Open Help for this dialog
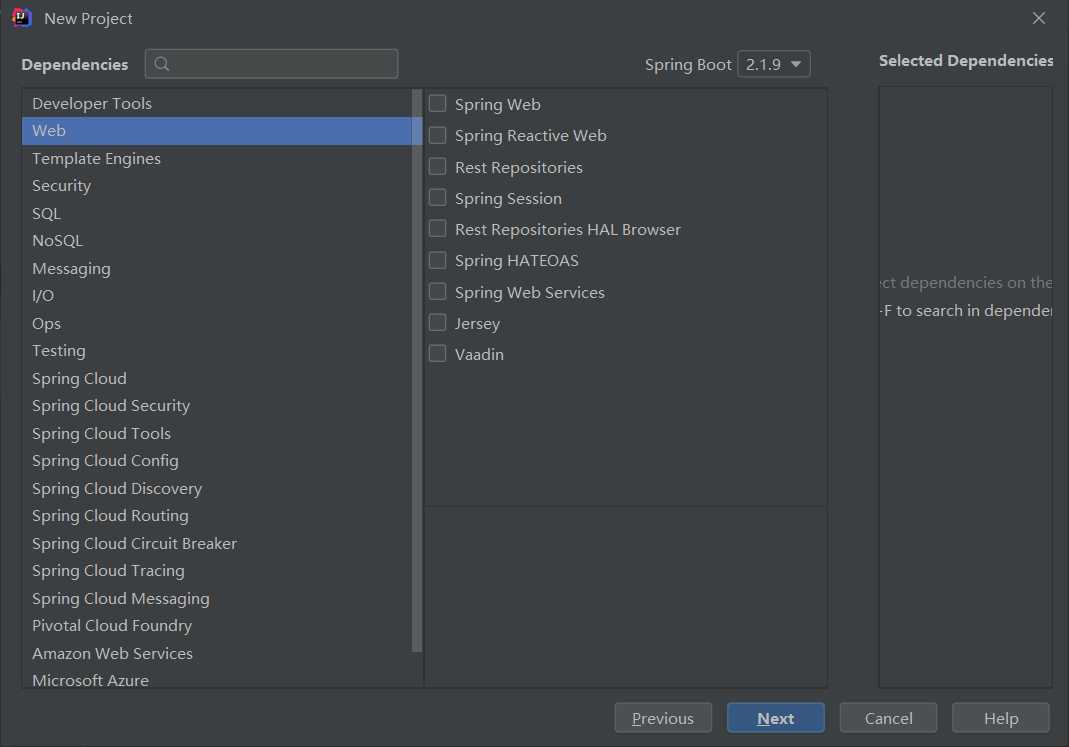The image size is (1069, 747). point(1001,718)
